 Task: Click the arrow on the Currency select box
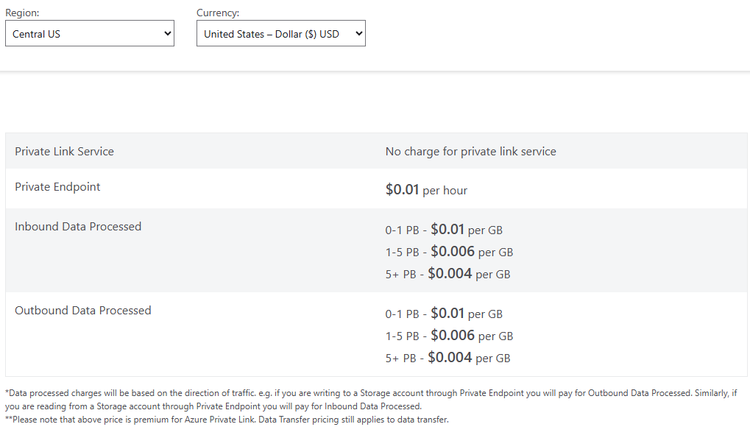coord(358,34)
